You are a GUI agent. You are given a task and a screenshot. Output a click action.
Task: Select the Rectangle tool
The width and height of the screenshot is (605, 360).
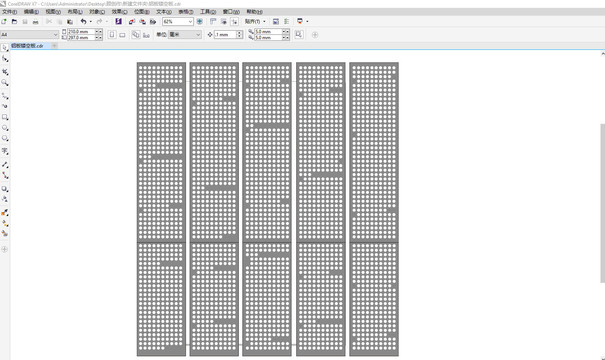[x=5, y=117]
